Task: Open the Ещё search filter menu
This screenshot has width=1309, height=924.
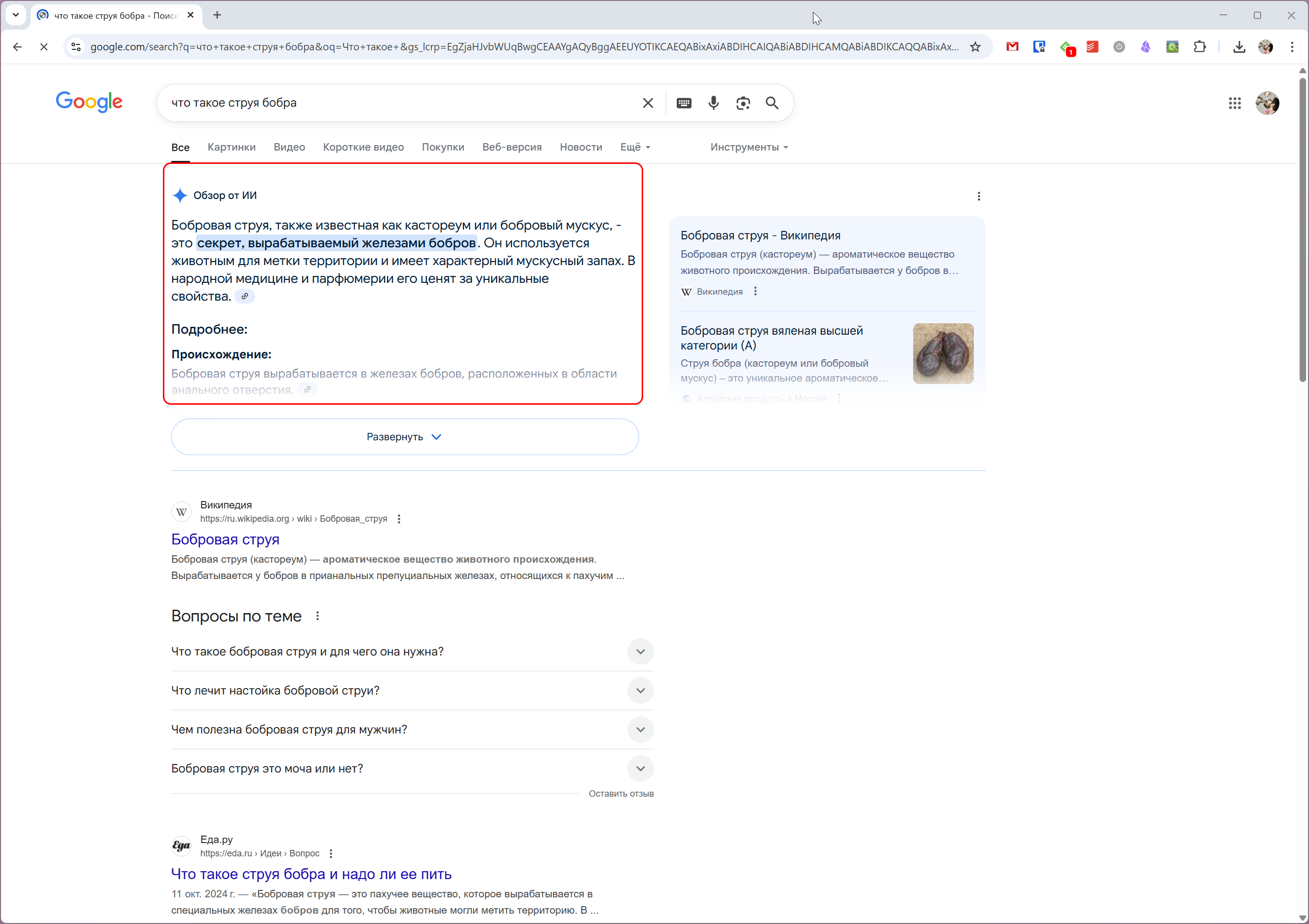Action: click(635, 147)
